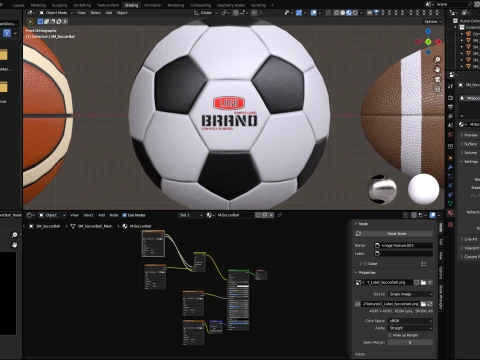The image size is (480, 360).
Task: Click the red X axis on navigation gizmo
Action: tap(438, 42)
